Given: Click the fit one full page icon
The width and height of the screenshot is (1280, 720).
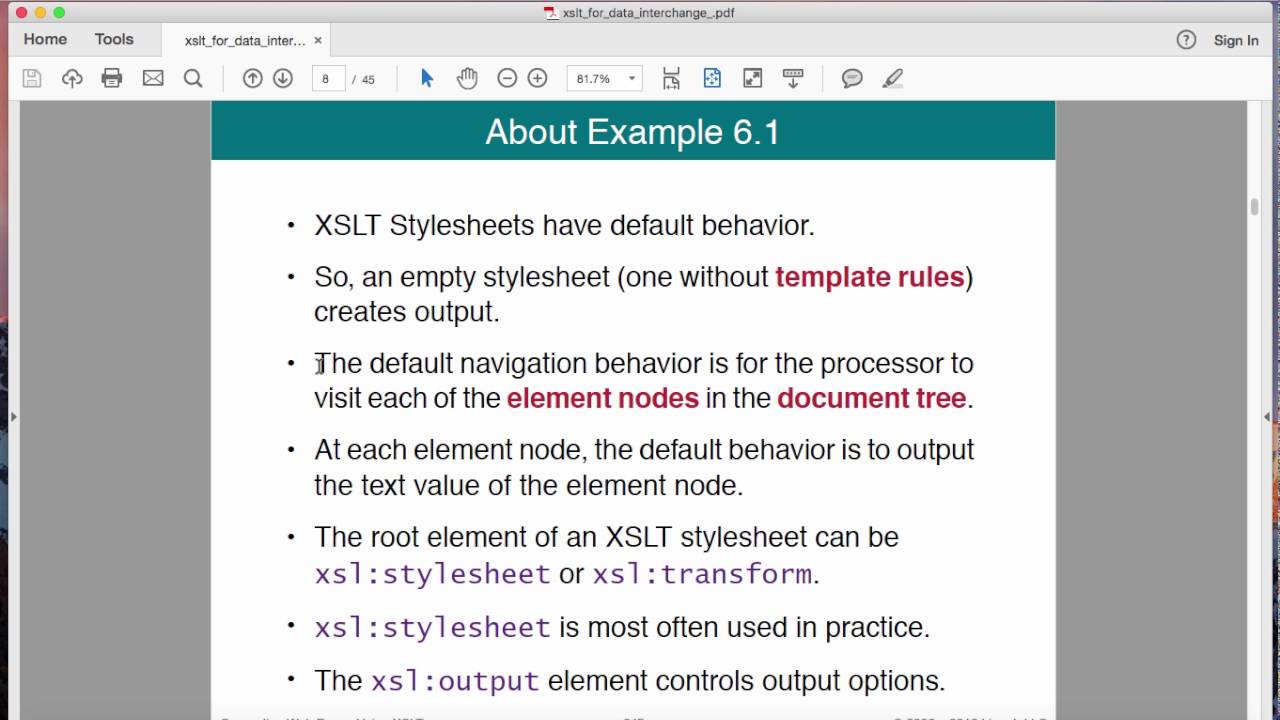Looking at the screenshot, I should tap(712, 78).
